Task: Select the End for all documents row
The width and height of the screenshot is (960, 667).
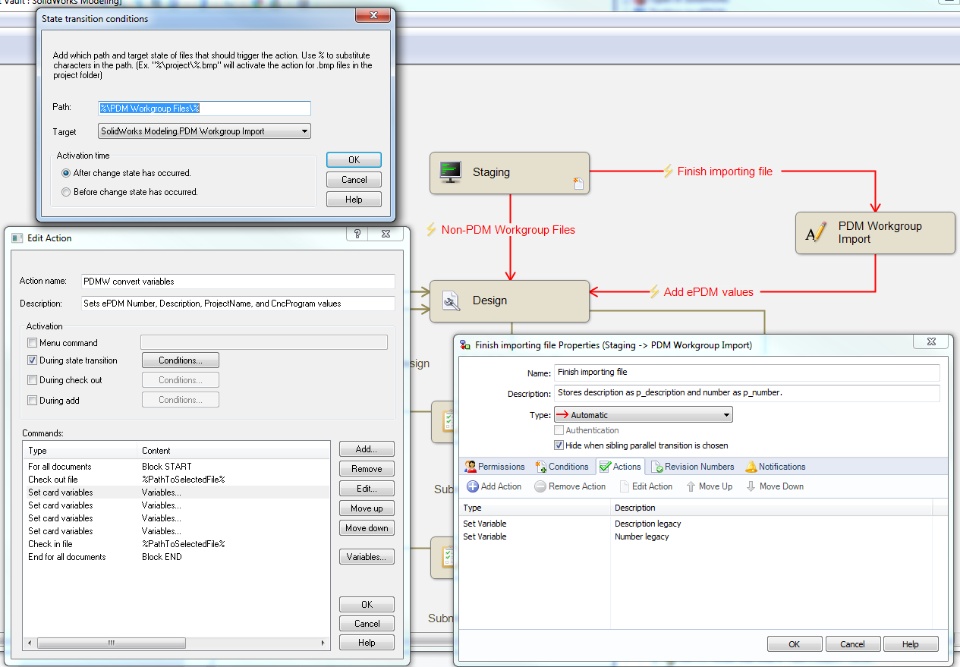Action: point(176,557)
